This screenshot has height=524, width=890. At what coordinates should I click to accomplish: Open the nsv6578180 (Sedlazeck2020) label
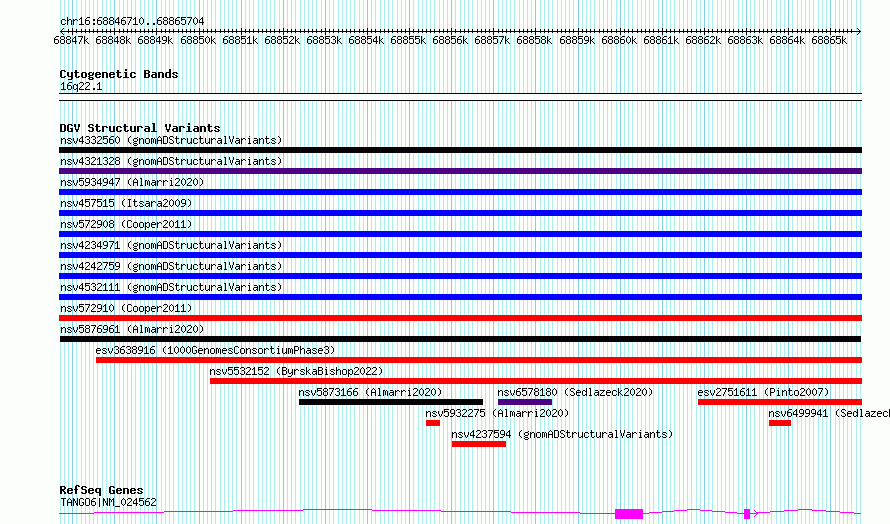tap(575, 392)
